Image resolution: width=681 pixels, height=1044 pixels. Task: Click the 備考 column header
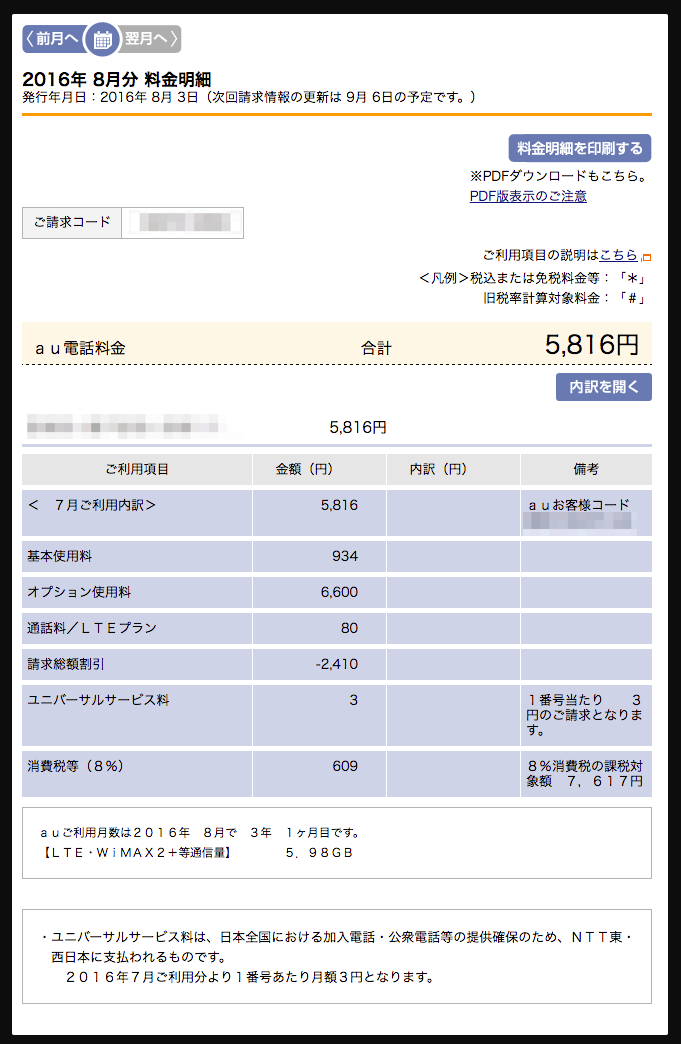point(586,469)
